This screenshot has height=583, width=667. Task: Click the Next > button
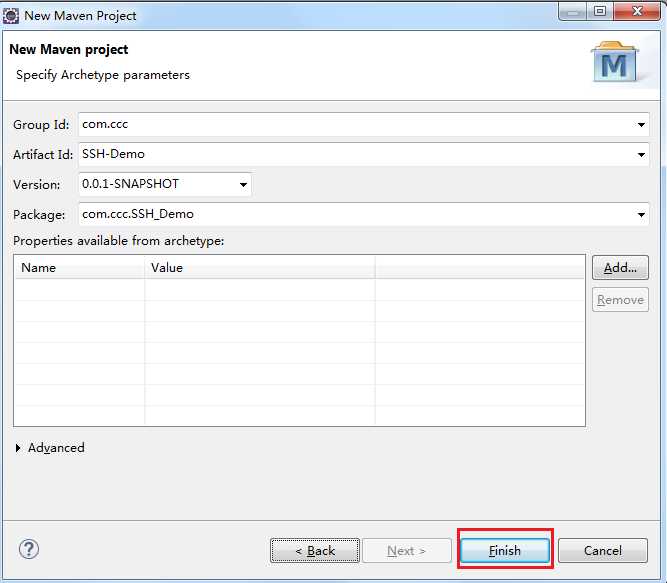click(x=407, y=551)
